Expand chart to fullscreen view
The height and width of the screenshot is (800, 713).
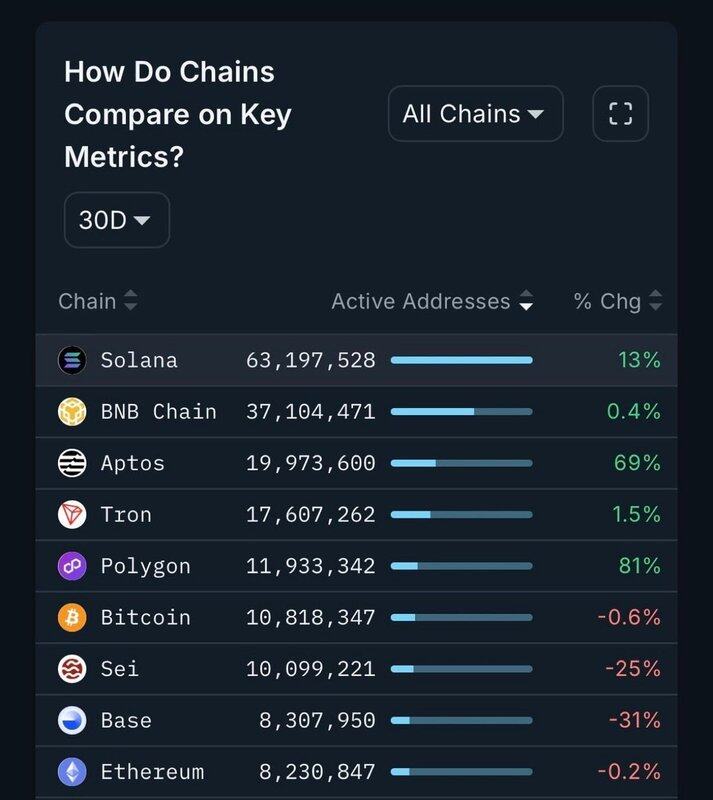coord(620,114)
